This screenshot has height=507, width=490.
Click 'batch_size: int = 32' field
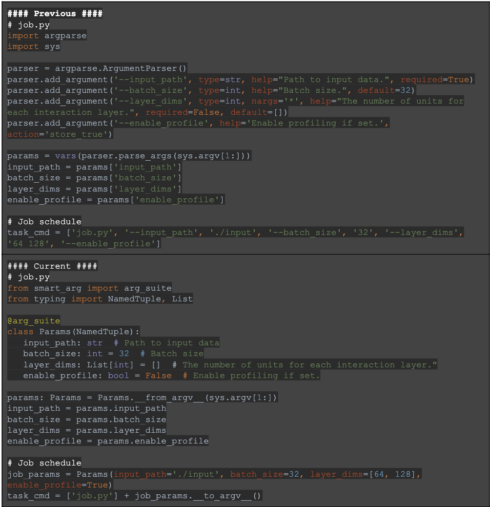click(x=76, y=354)
